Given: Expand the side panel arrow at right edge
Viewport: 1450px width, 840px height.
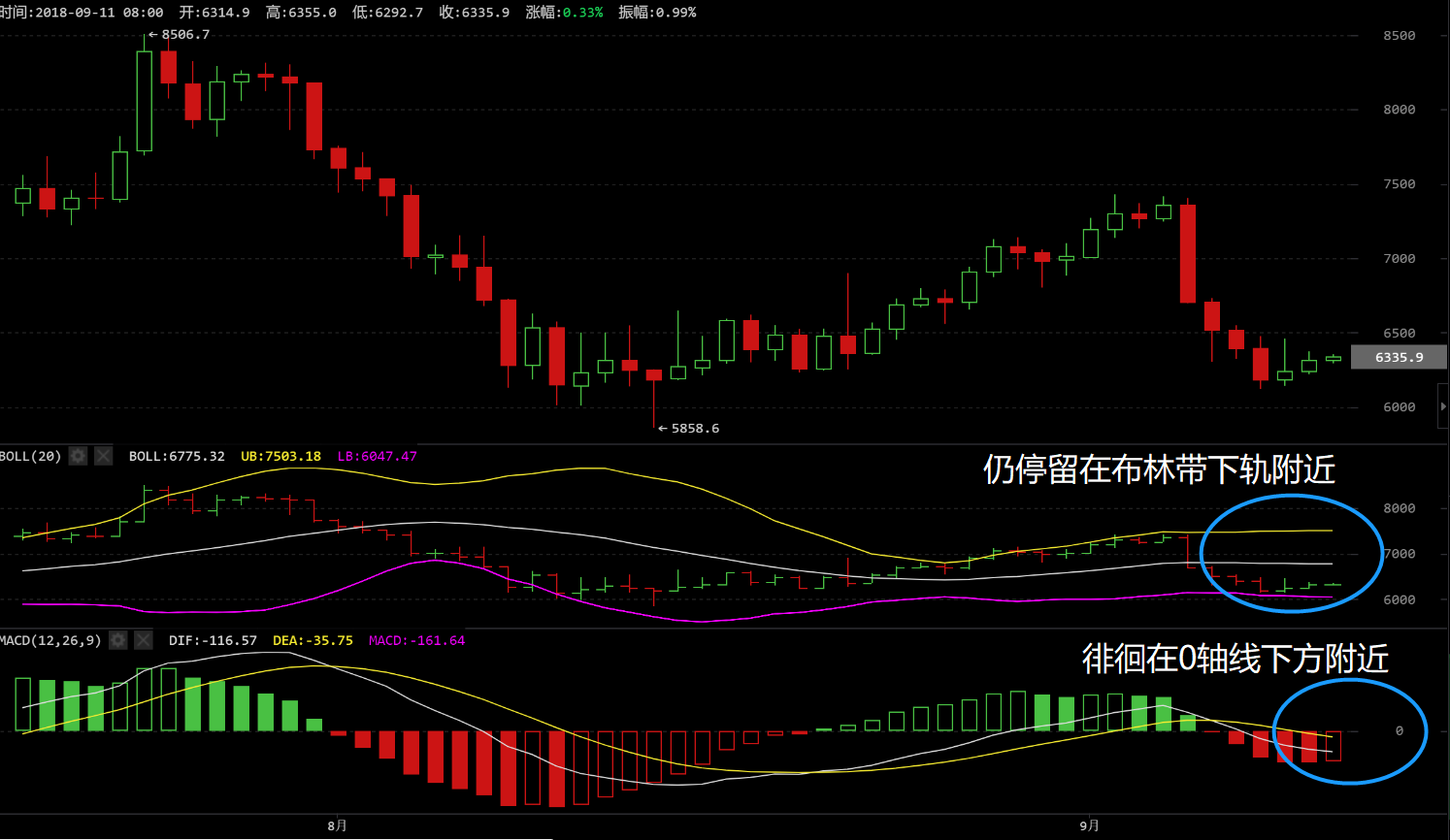Looking at the screenshot, I should [x=1443, y=406].
